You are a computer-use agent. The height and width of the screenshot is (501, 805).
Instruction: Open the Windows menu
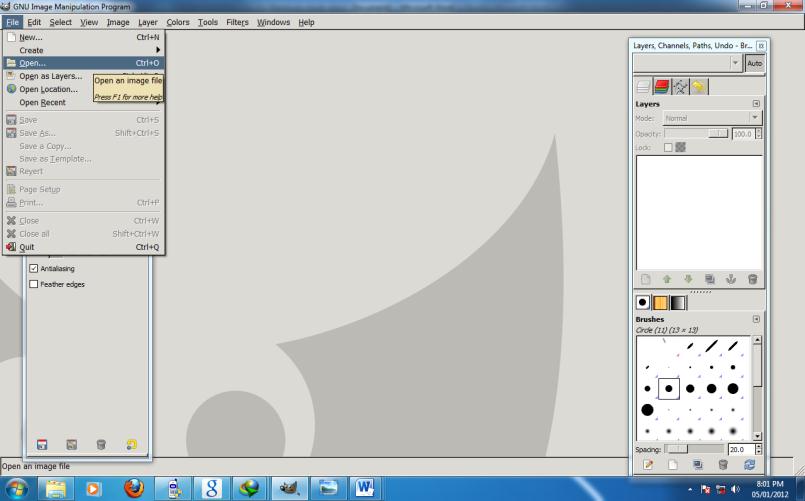(x=273, y=22)
